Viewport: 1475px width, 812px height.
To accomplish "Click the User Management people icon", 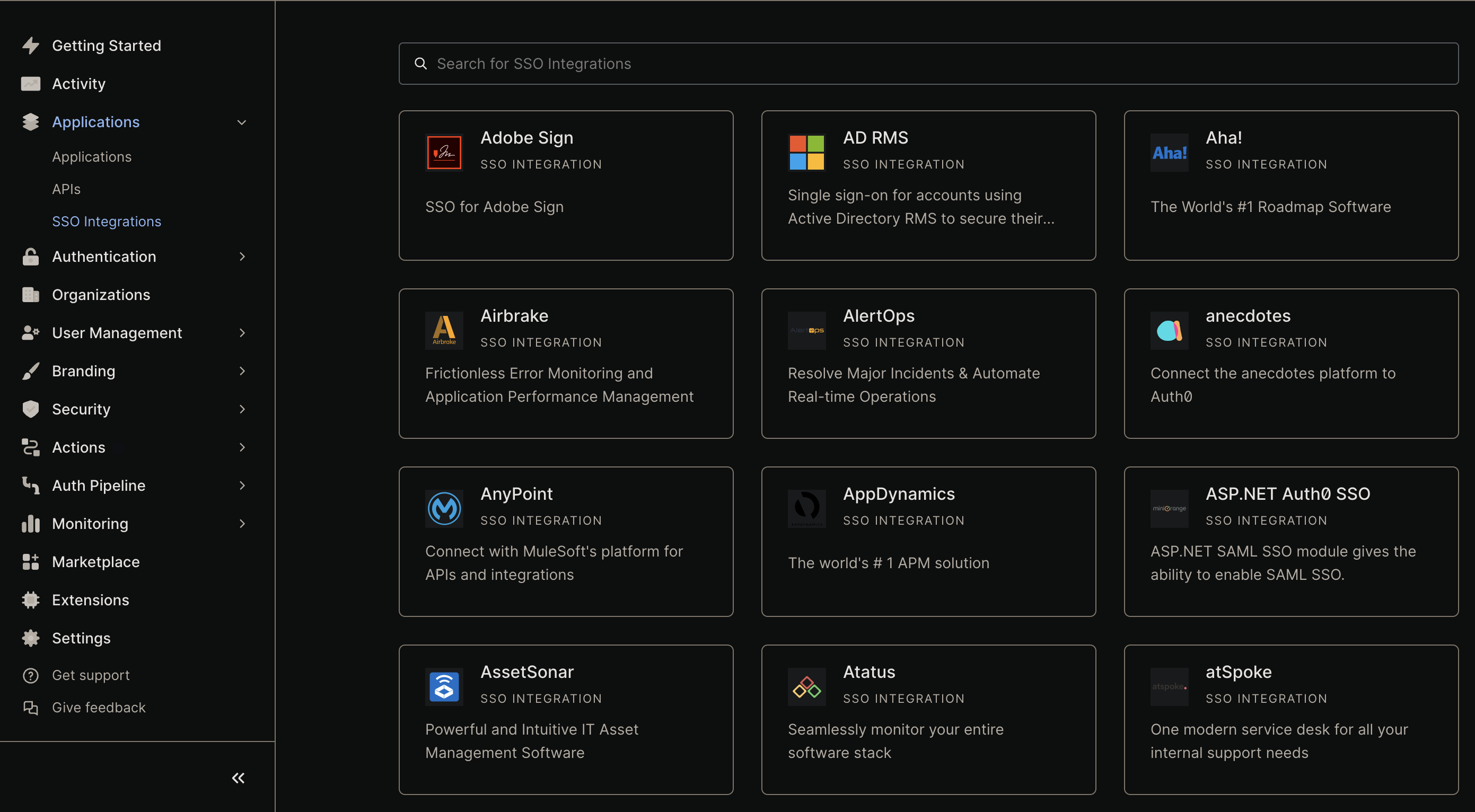I will [x=30, y=332].
